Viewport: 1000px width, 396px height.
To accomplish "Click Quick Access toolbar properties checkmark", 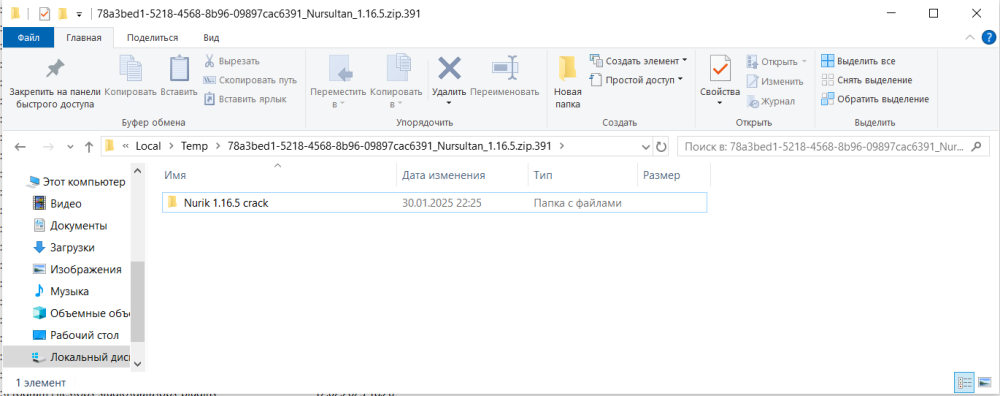I will point(44,13).
